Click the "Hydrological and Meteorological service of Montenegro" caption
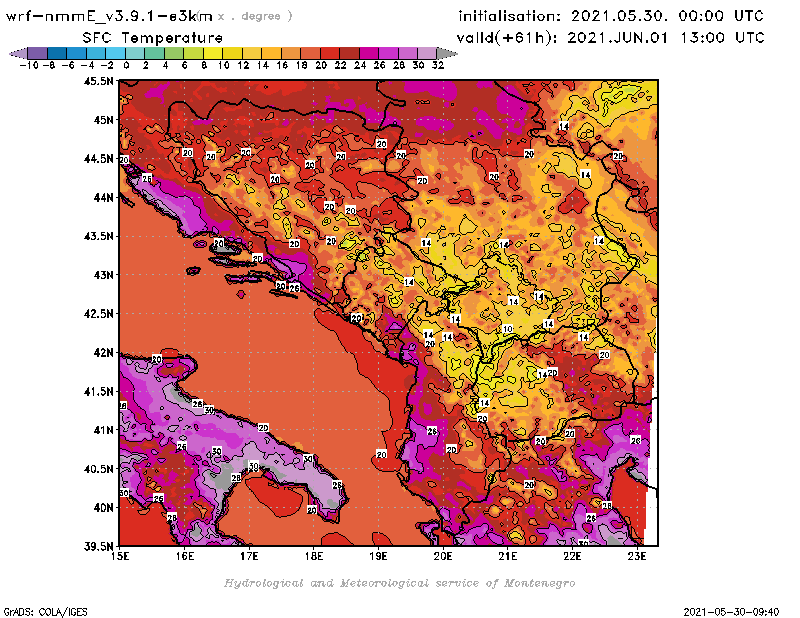This screenshot has height=618, width=800. (399, 583)
